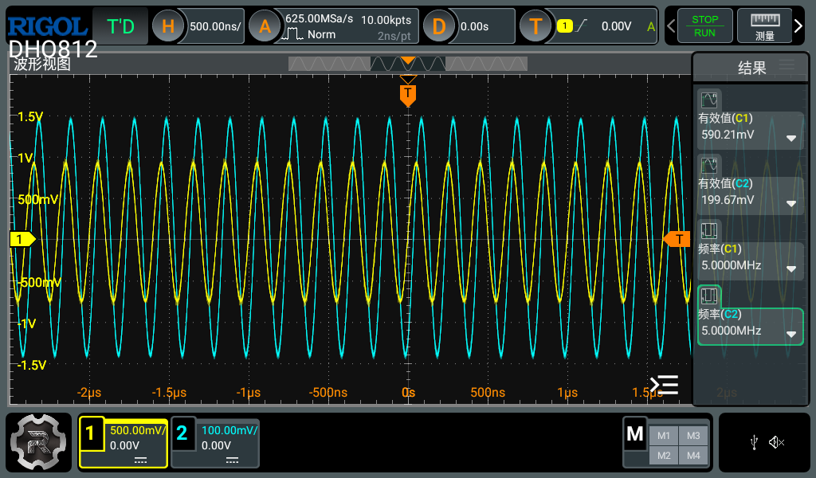
Task: Toggle math channel M3
Action: [x=693, y=436]
